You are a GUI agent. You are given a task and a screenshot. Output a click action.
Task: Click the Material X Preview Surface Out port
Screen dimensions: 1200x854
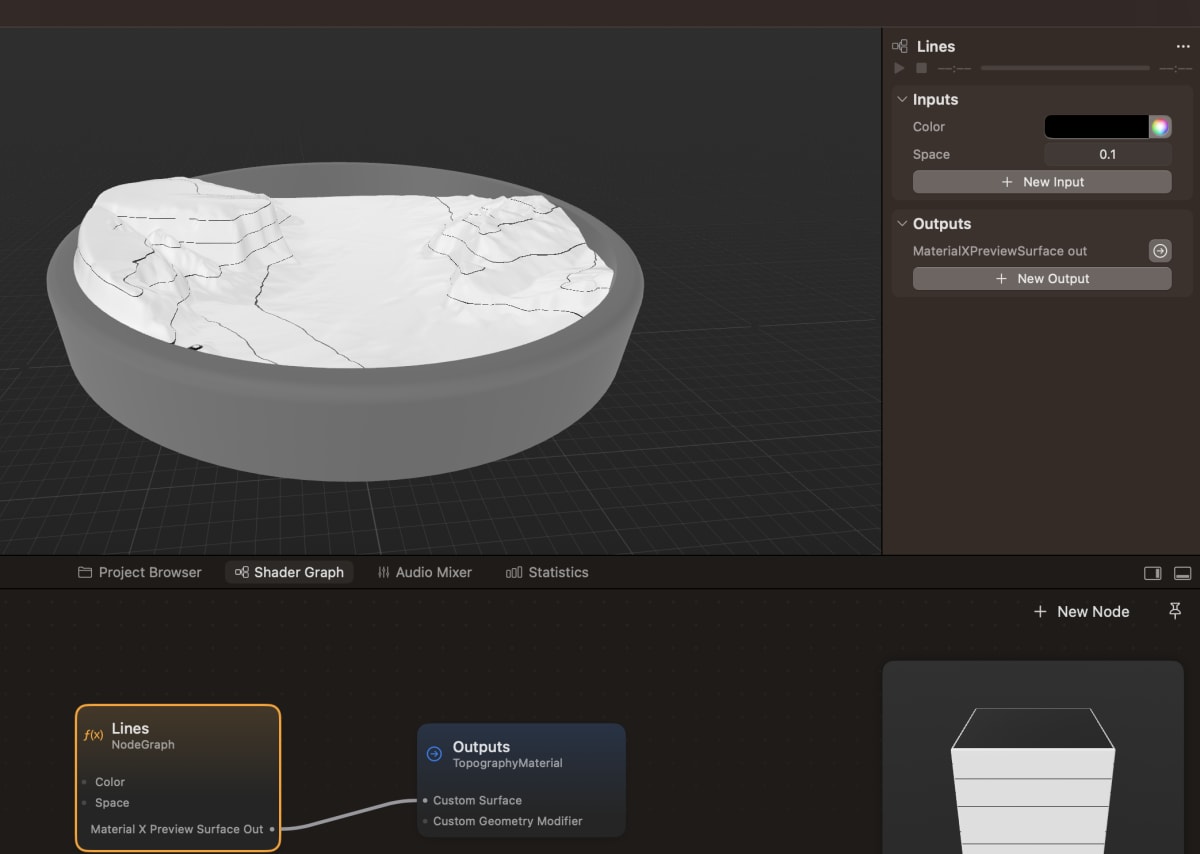click(x=272, y=829)
